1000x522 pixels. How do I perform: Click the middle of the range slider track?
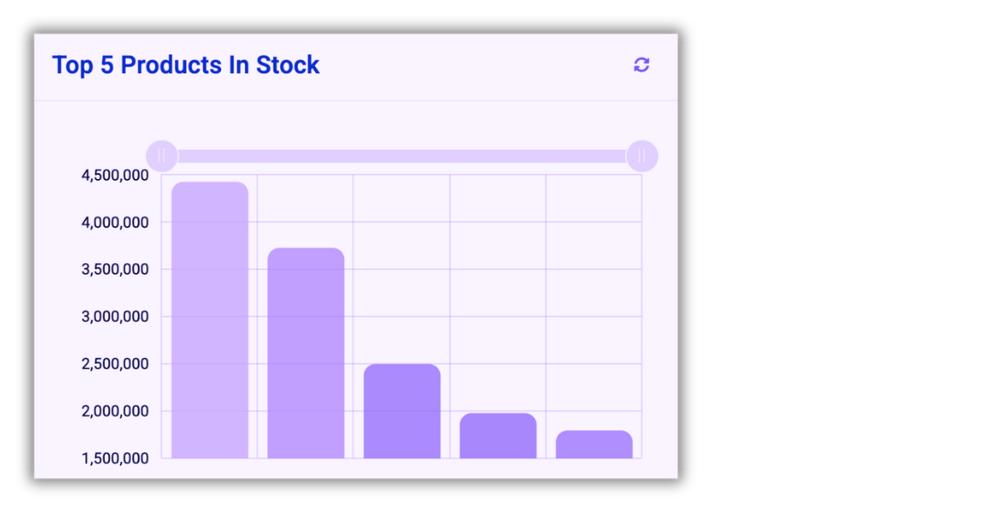pyautogui.click(x=402, y=156)
